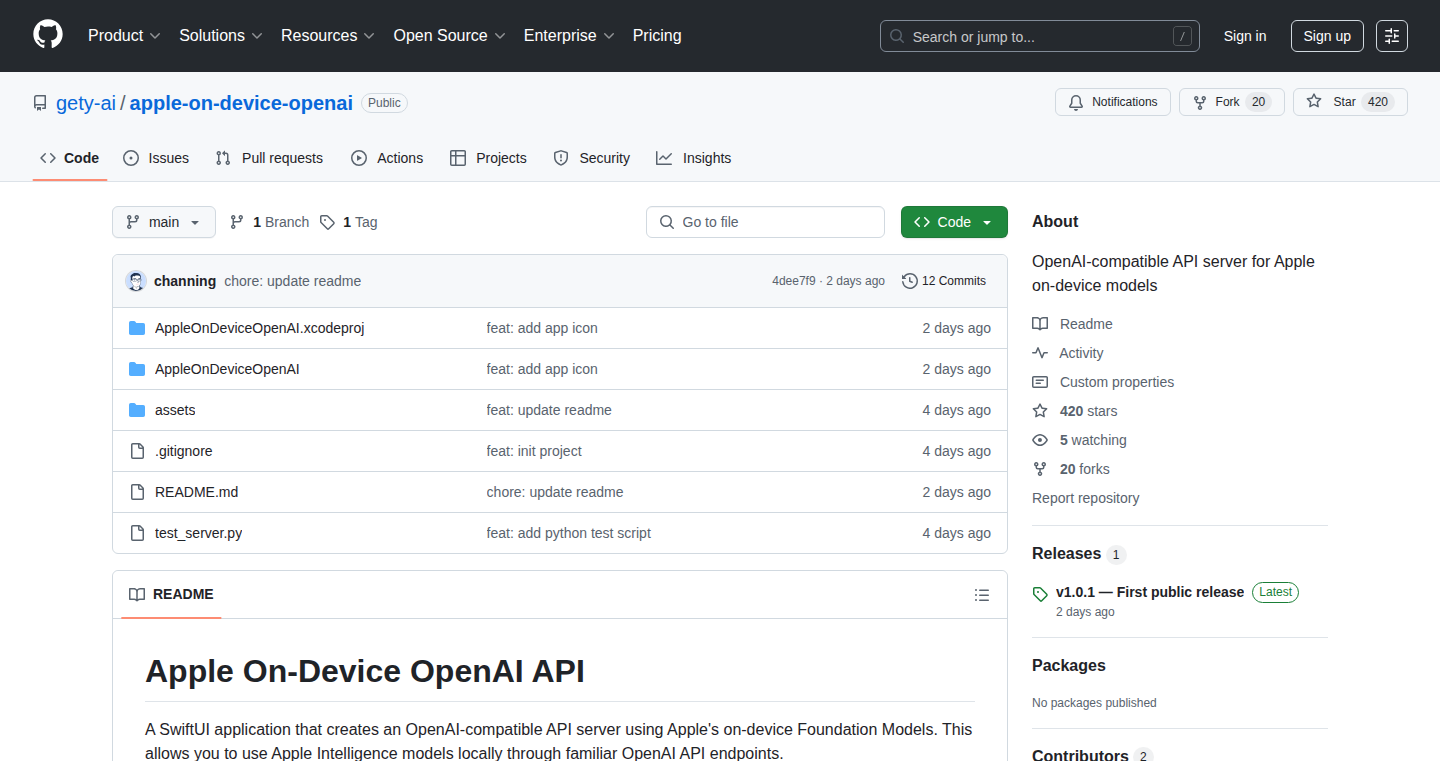Screen dimensions: 1440x761
Task: Click Report repository link
Action: point(1086,498)
